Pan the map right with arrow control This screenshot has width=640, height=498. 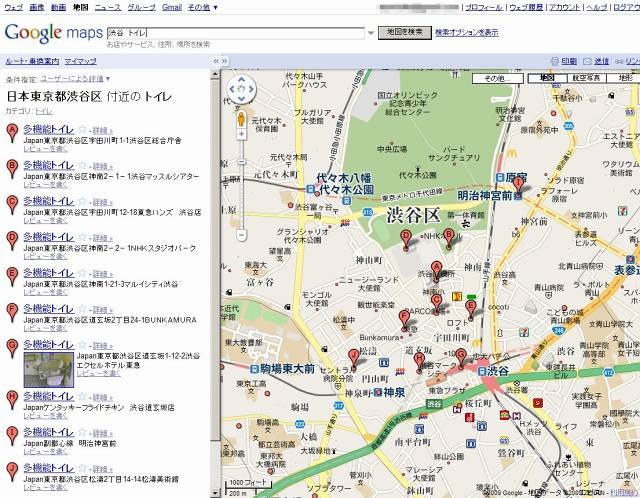pyautogui.click(x=251, y=89)
